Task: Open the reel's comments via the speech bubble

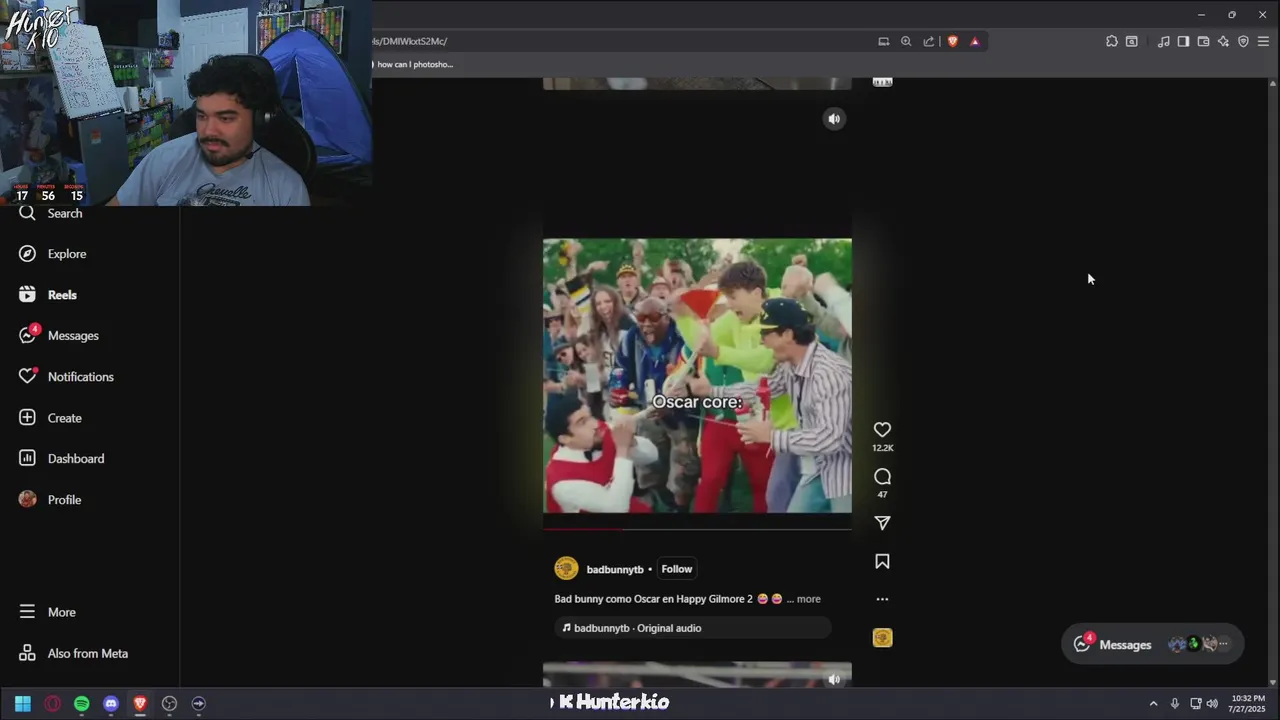Action: pos(882,477)
